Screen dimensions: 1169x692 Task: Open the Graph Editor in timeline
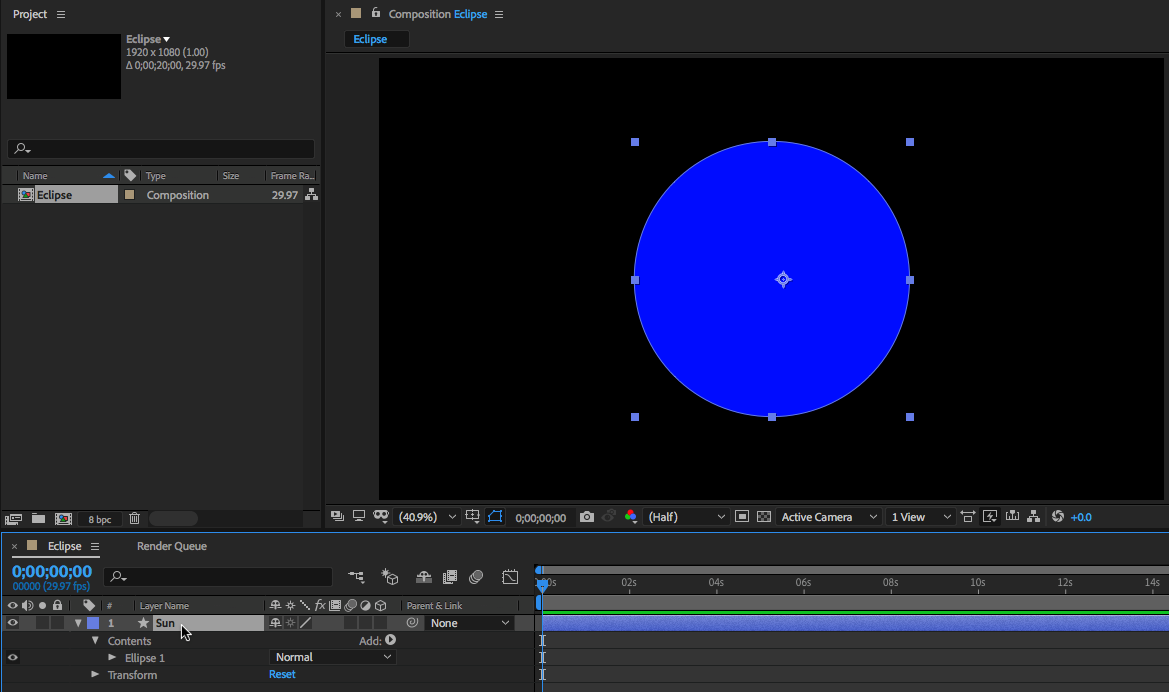point(510,577)
